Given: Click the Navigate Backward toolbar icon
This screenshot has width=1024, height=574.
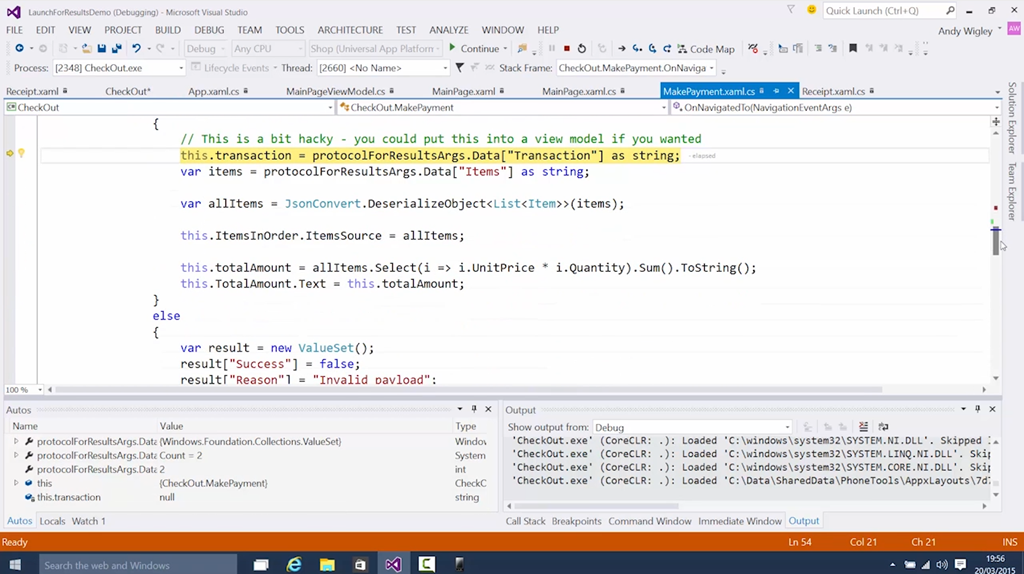Looking at the screenshot, I should point(20,48).
